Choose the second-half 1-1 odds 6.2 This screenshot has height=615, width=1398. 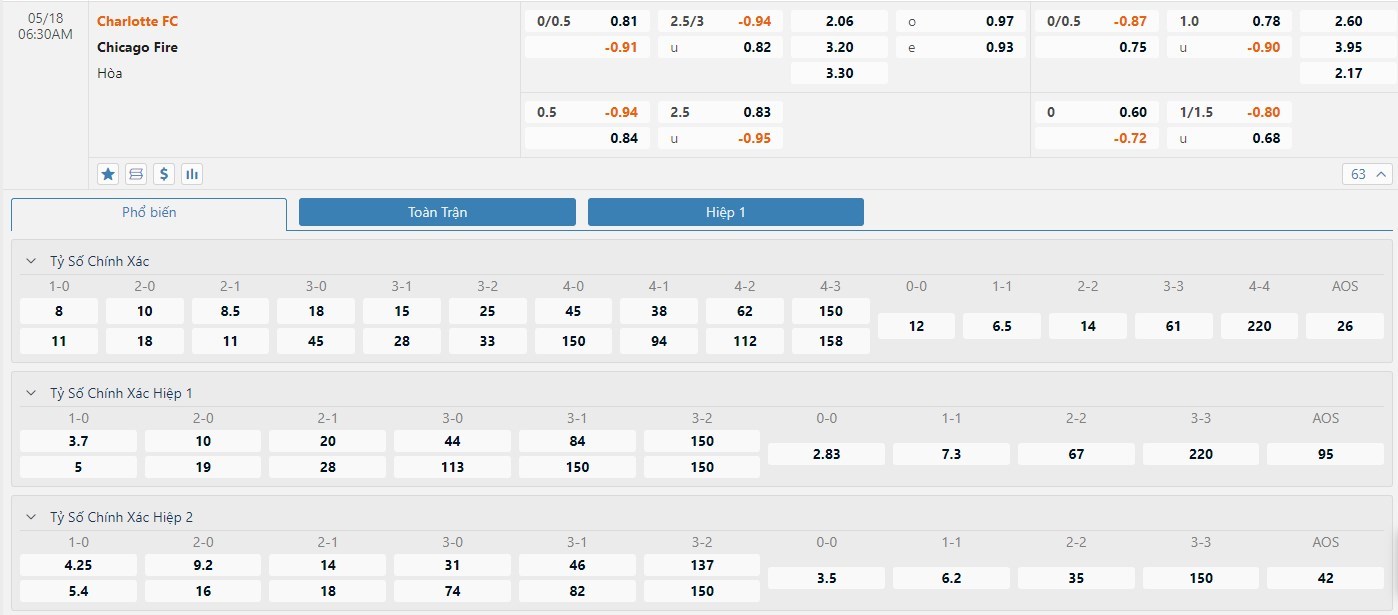point(951,578)
